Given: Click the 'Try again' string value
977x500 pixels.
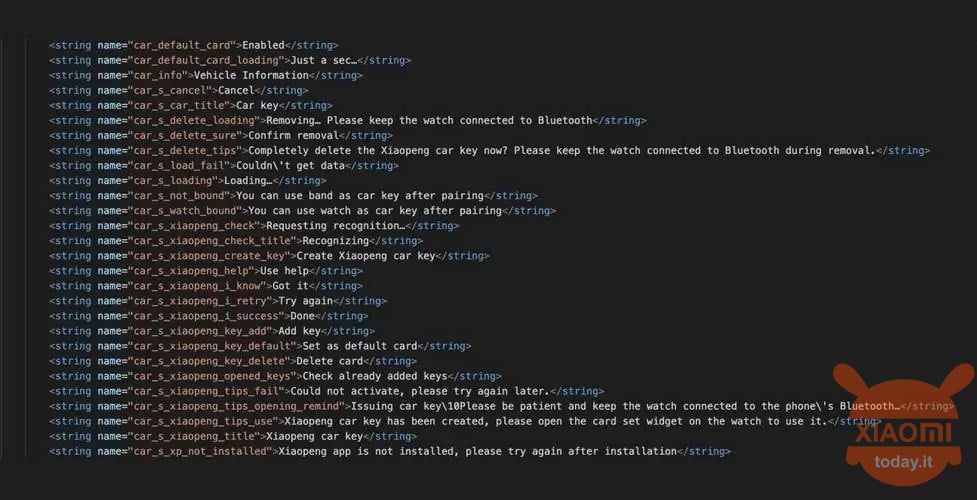Looking at the screenshot, I should (x=305, y=300).
